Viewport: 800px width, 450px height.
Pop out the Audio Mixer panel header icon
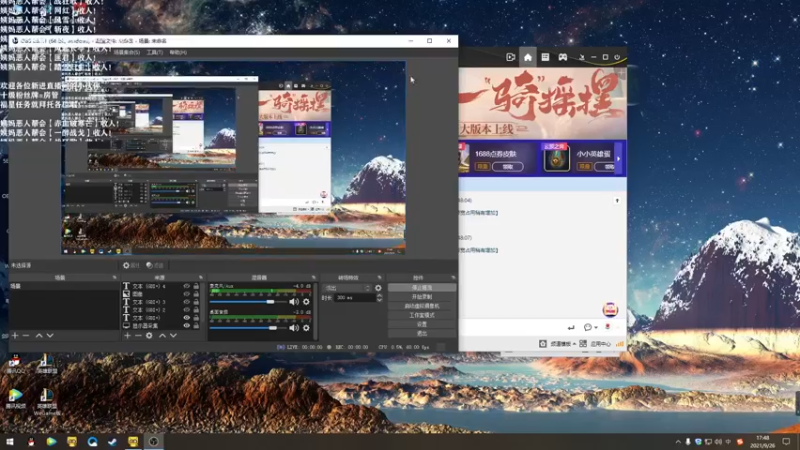(x=313, y=277)
